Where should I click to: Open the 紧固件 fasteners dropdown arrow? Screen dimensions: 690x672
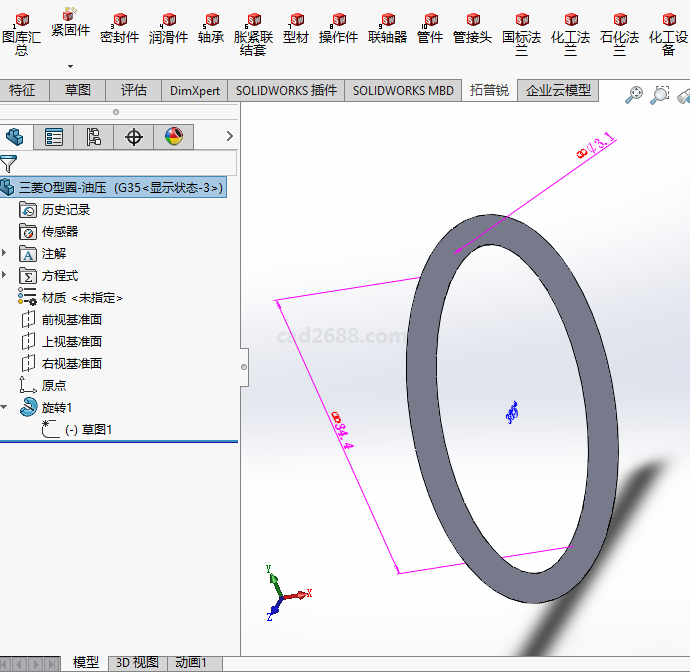point(70,66)
